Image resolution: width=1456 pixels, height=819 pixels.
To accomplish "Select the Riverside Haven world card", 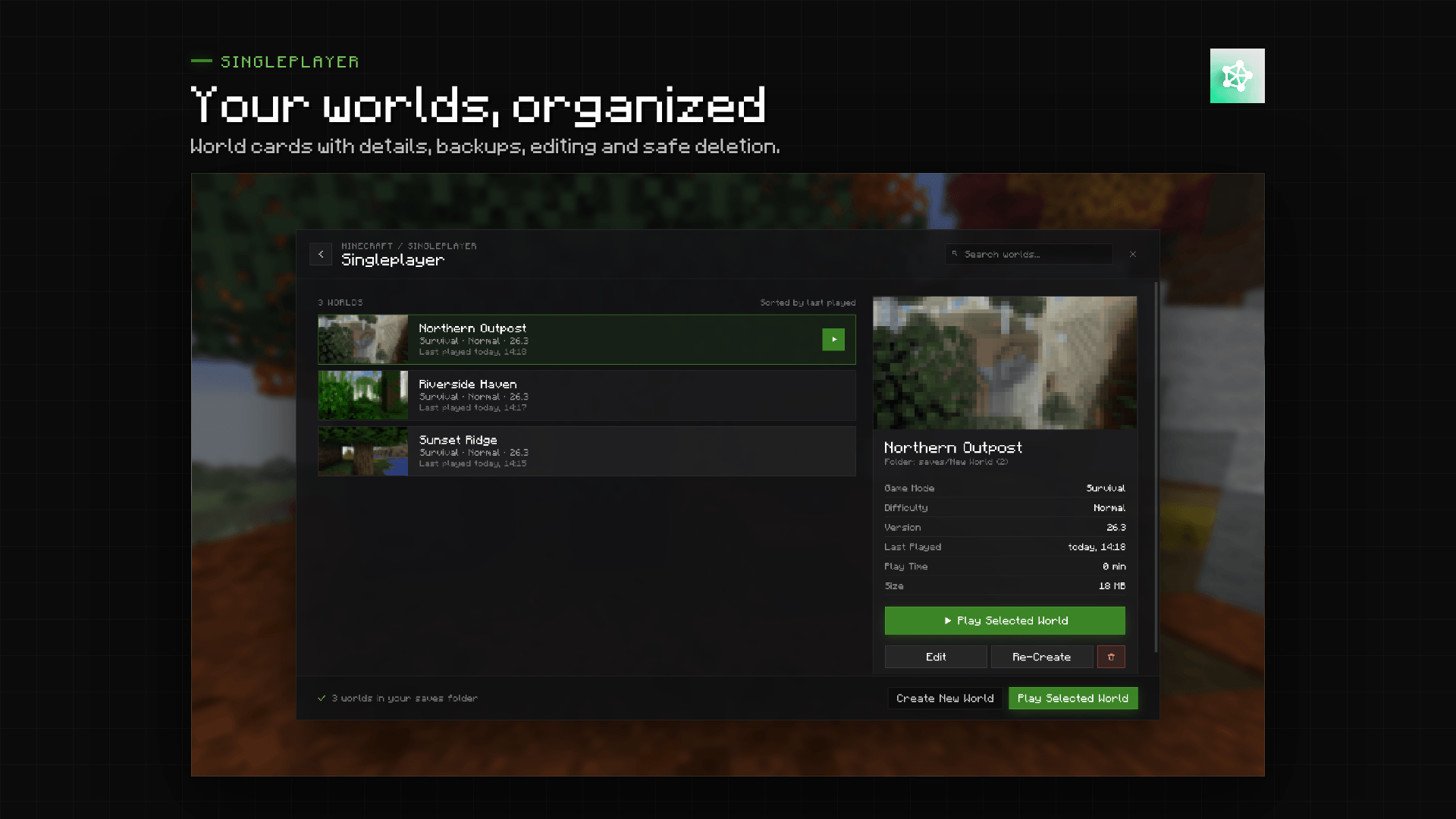I will (587, 395).
